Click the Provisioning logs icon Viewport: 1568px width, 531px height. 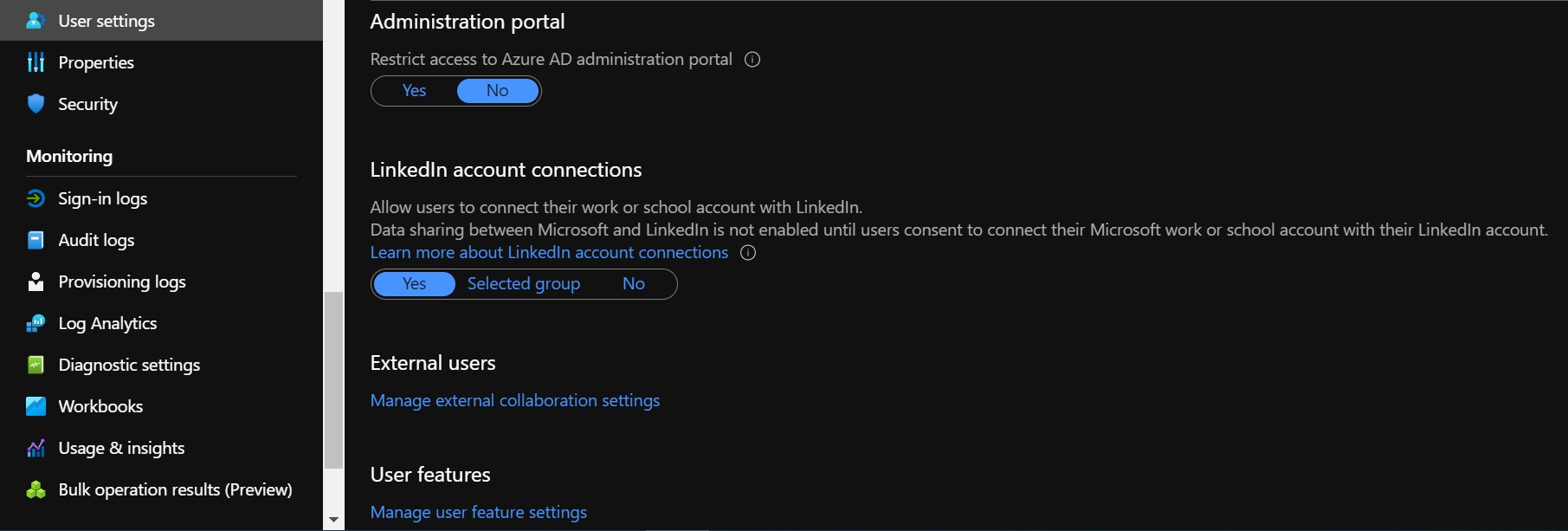click(x=35, y=282)
